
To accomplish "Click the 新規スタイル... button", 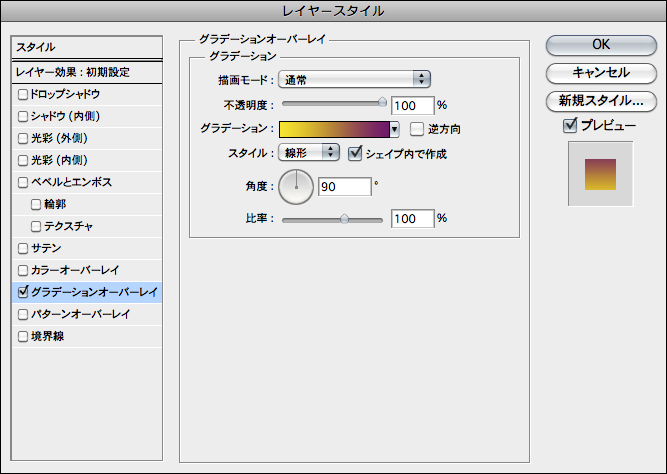I will tap(601, 100).
